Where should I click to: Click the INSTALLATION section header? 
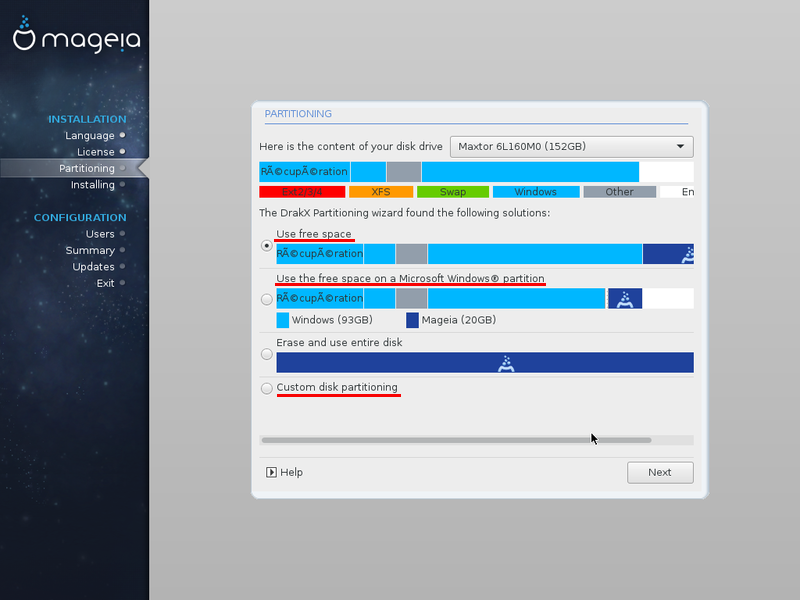[x=87, y=119]
